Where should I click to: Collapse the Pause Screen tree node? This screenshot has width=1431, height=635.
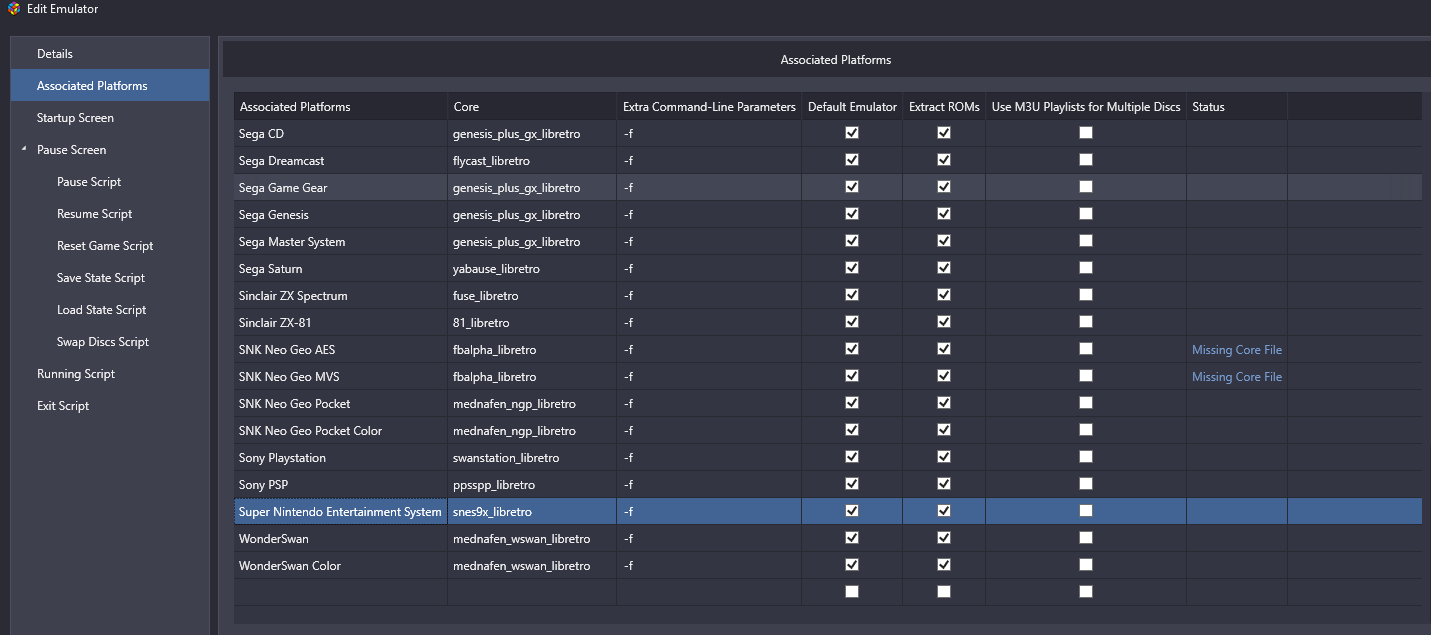click(x=23, y=150)
